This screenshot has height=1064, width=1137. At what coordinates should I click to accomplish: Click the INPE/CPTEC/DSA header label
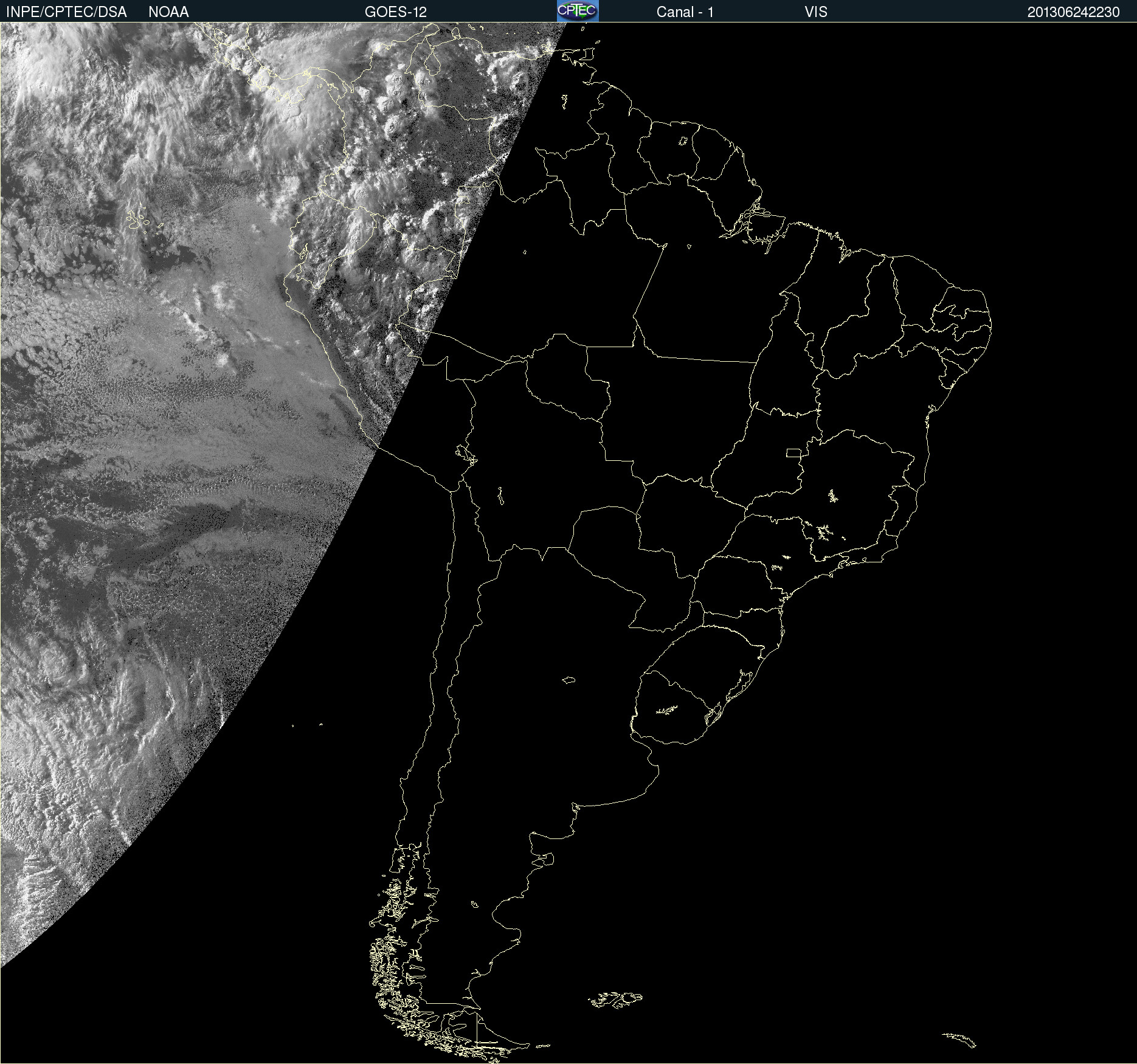coord(66,12)
